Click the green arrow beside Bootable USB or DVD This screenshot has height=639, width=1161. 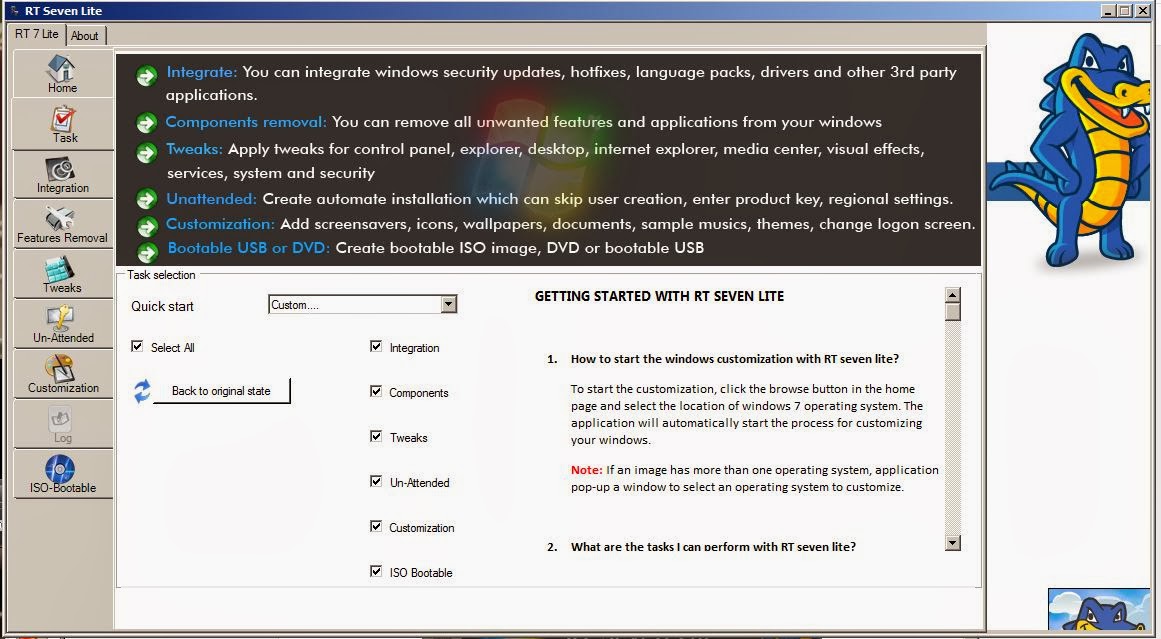click(x=147, y=252)
